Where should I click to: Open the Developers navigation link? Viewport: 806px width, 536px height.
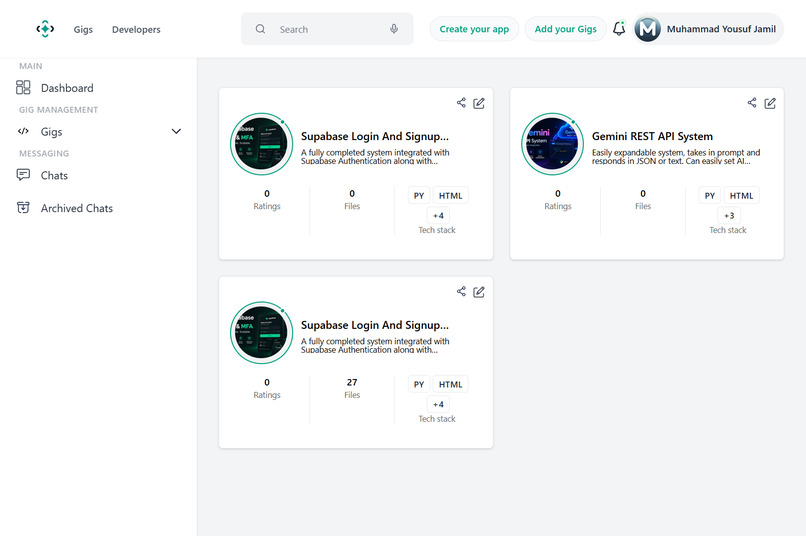click(136, 29)
